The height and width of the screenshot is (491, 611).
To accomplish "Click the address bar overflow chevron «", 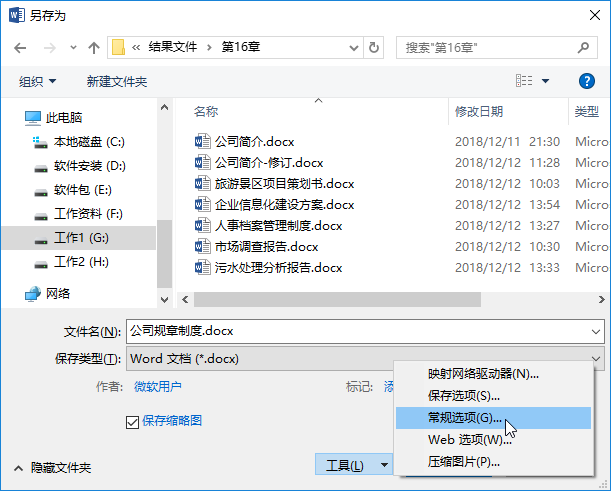I will 136,48.
